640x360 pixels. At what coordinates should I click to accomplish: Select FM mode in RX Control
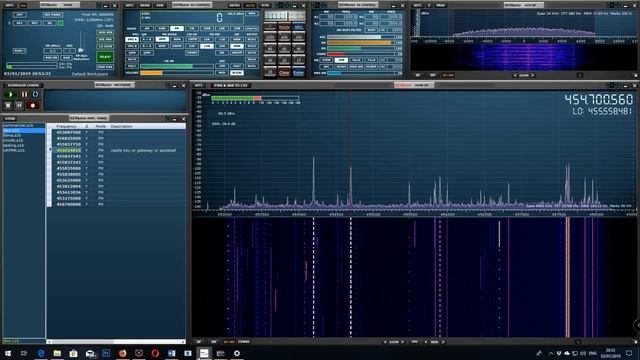(x=177, y=29)
